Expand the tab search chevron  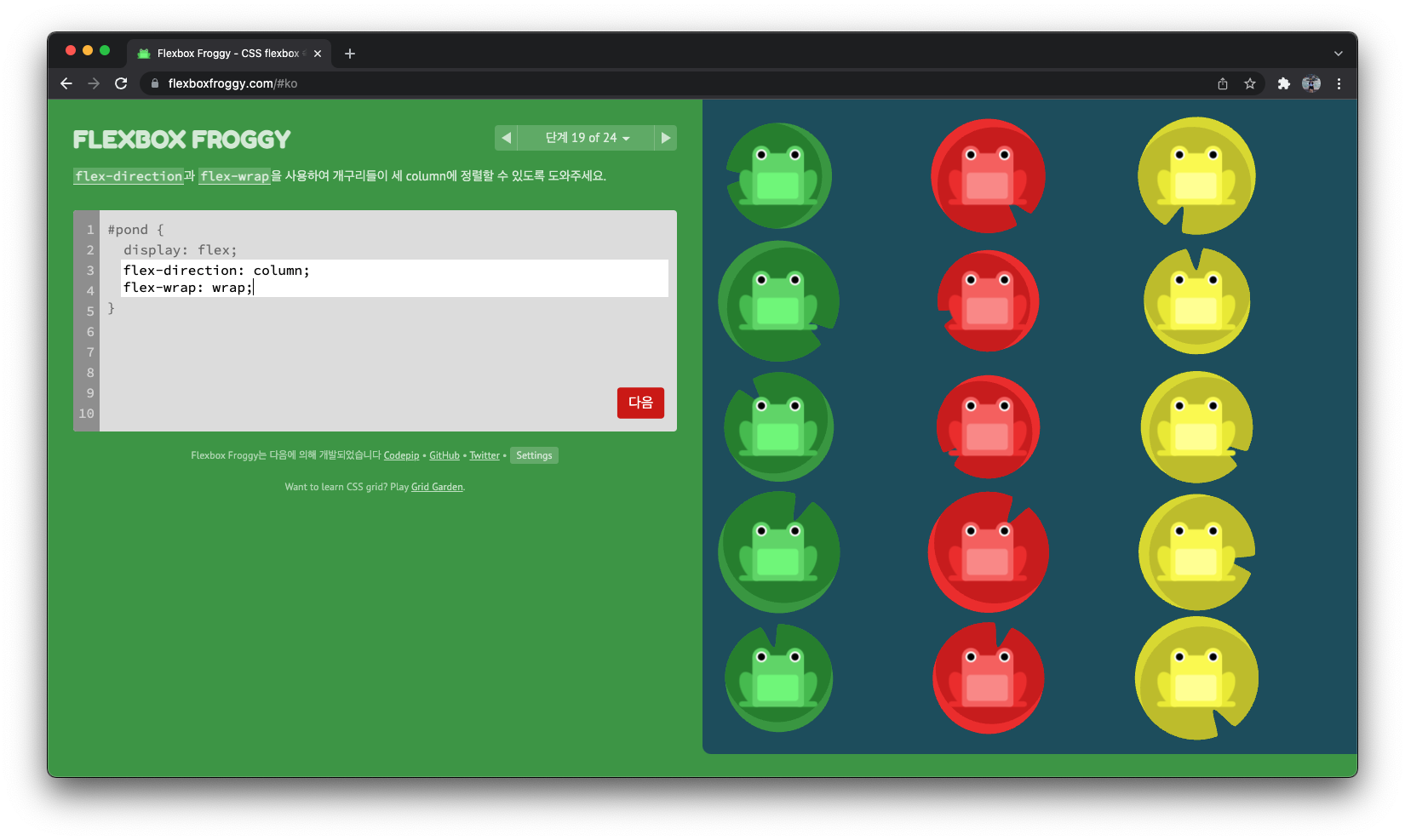[1339, 54]
